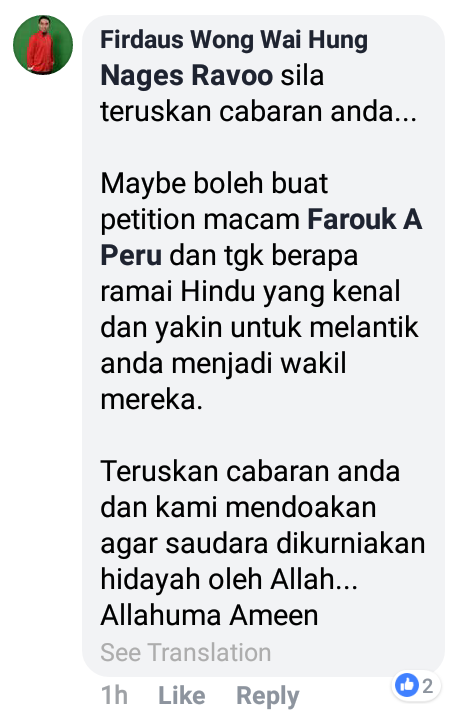Click the word 'Hindu' in the comment
This screenshot has height=724, width=461.
(x=218, y=291)
